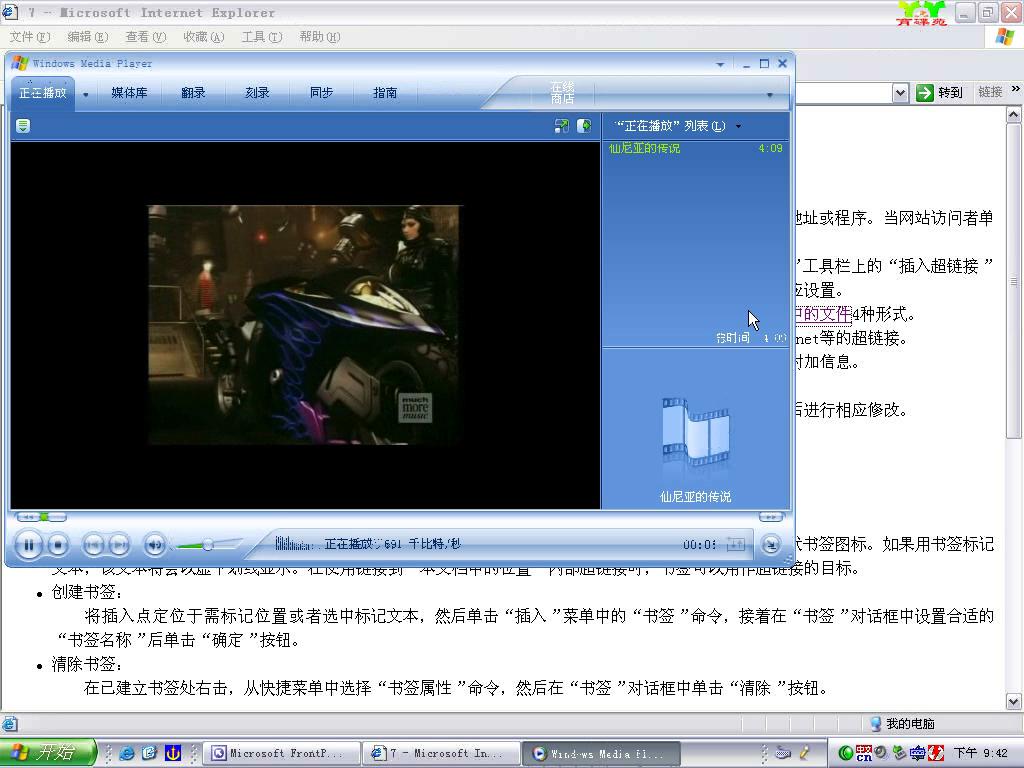The width and height of the screenshot is (1024, 768).
Task: Click the 我的电脑 zone in status bar
Action: pyautogui.click(x=903, y=724)
